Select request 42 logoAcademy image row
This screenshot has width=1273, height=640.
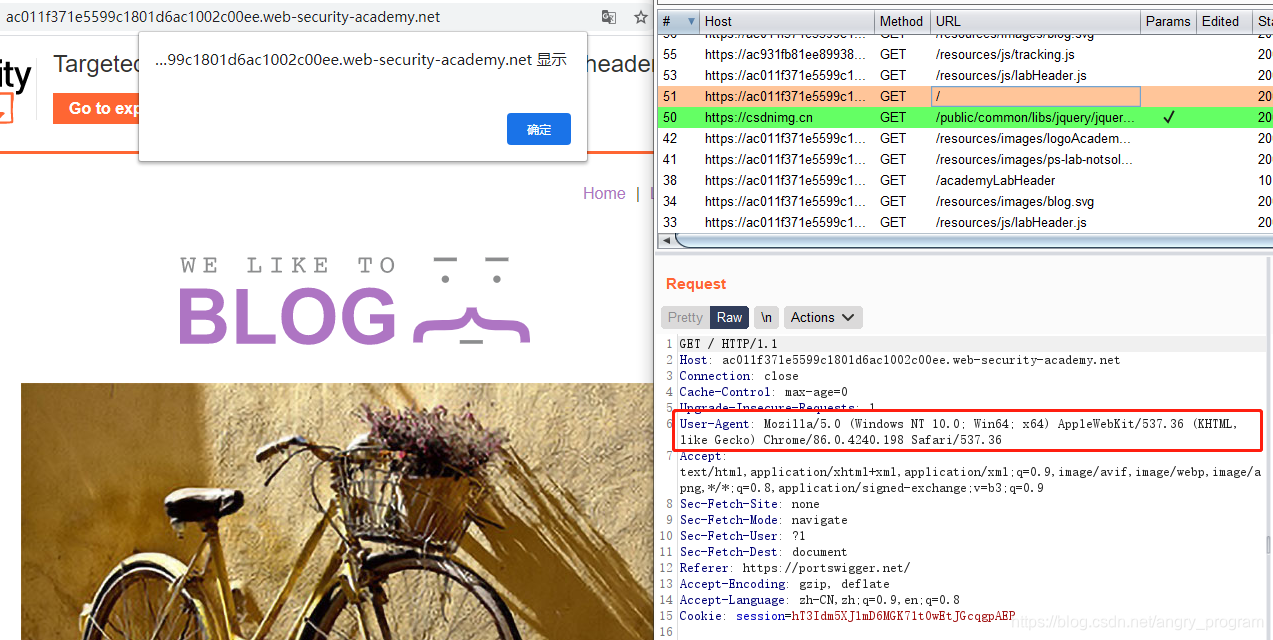coord(965,138)
